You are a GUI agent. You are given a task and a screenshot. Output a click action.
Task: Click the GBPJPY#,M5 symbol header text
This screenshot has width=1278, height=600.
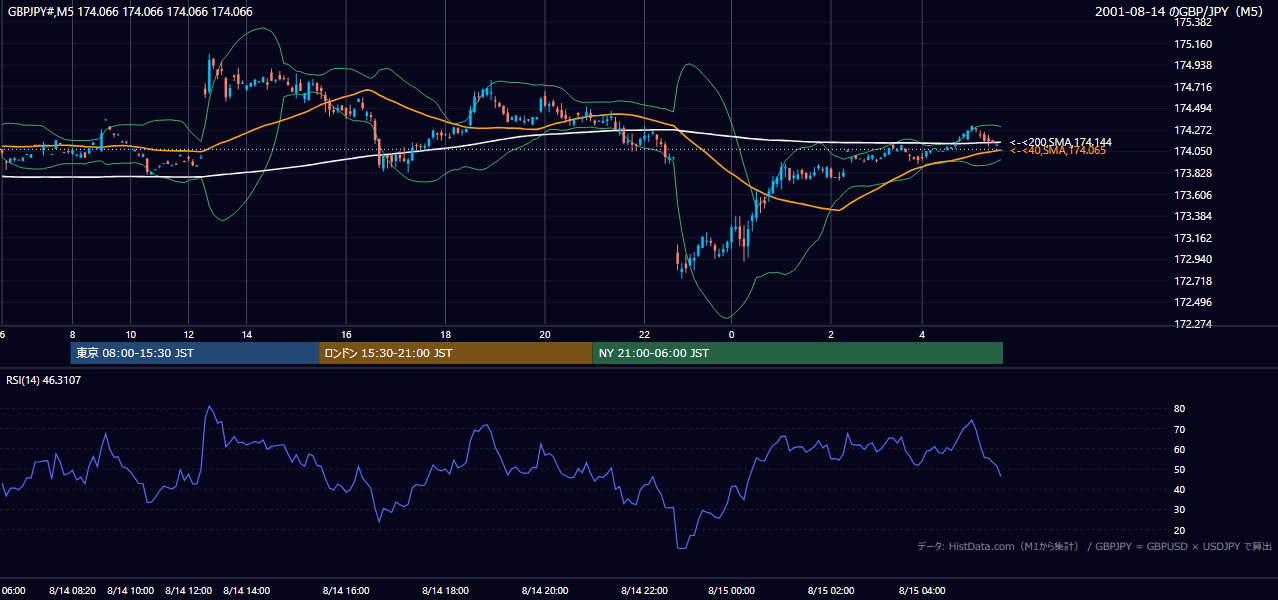point(130,12)
